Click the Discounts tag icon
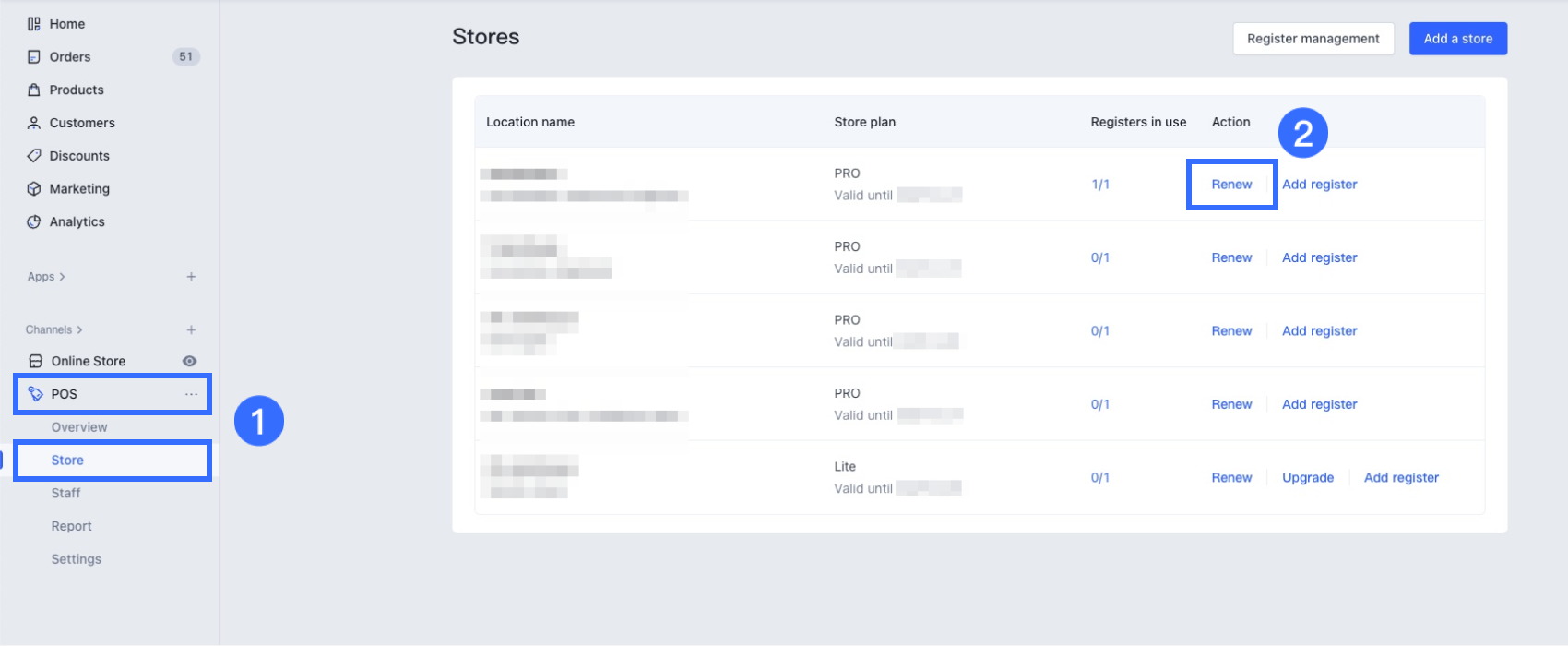 pyautogui.click(x=34, y=156)
